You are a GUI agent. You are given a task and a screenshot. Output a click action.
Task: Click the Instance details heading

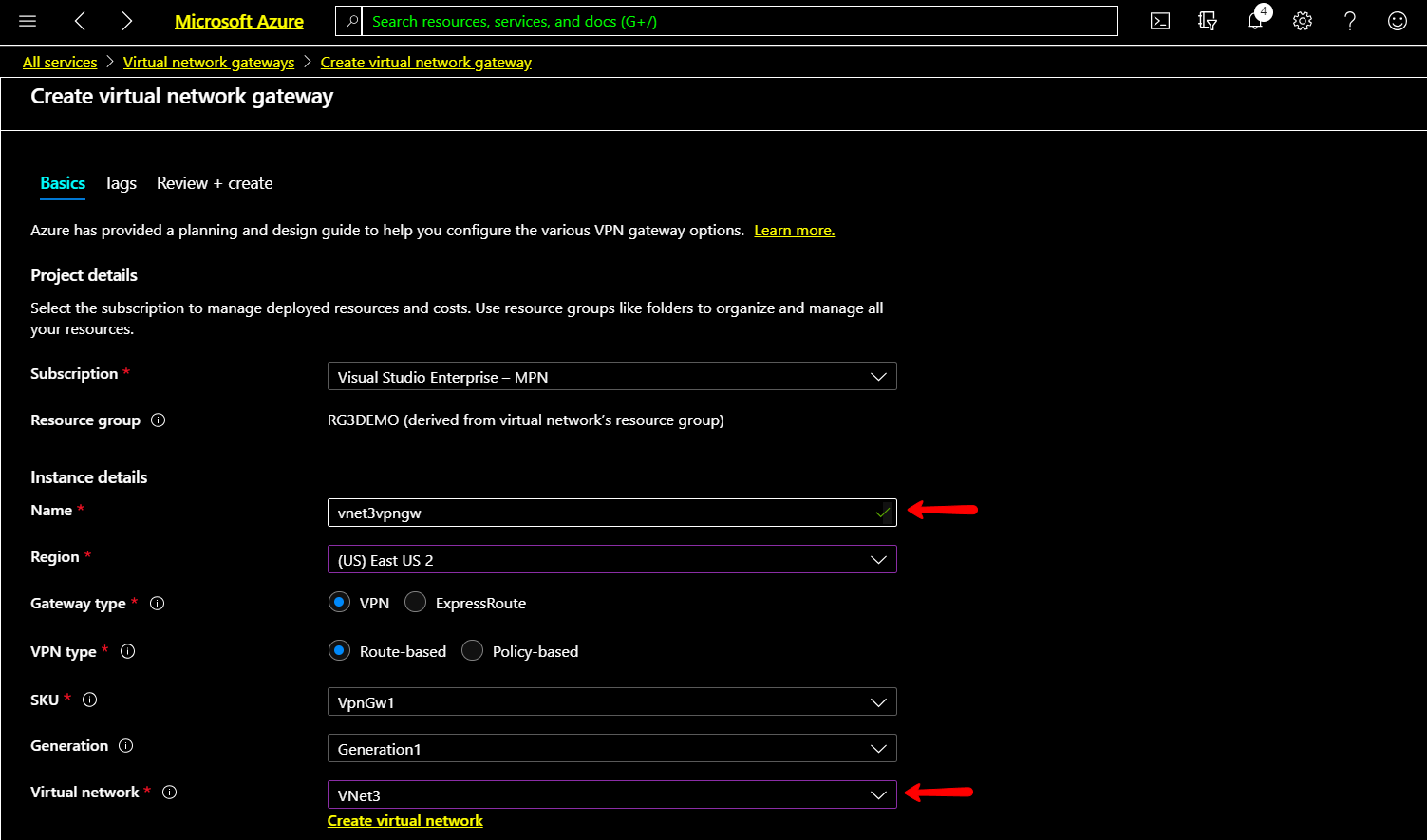click(x=89, y=476)
